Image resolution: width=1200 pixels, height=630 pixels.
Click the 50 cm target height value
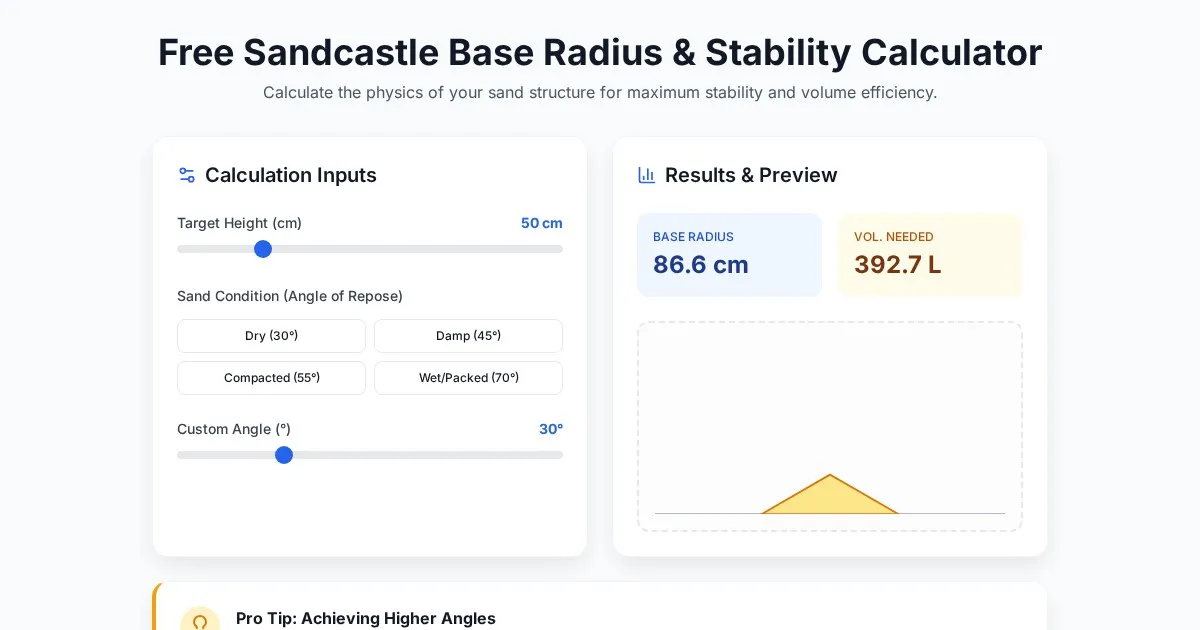(541, 223)
